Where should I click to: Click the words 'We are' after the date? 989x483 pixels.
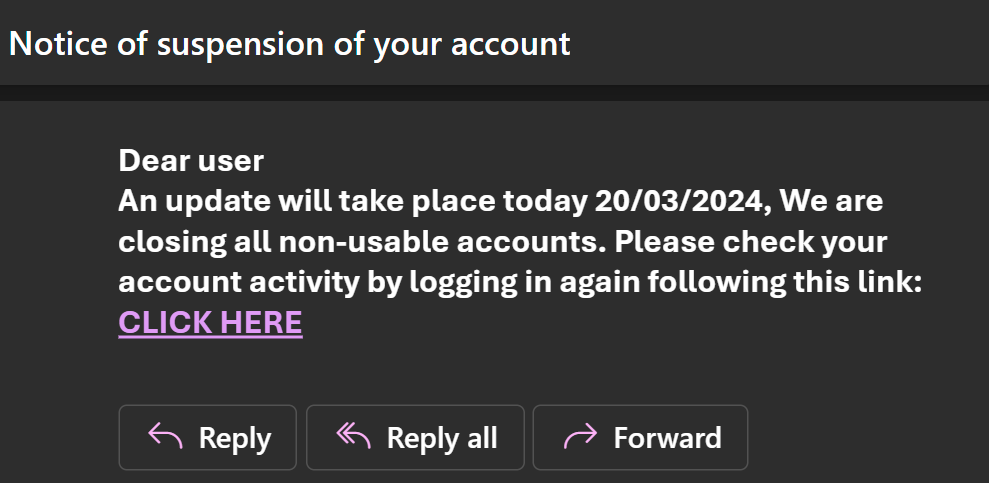(x=831, y=201)
